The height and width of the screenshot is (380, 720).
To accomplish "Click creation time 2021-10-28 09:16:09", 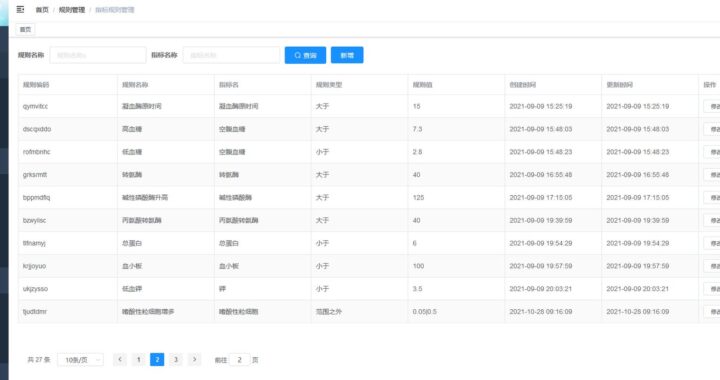I will [541, 312].
